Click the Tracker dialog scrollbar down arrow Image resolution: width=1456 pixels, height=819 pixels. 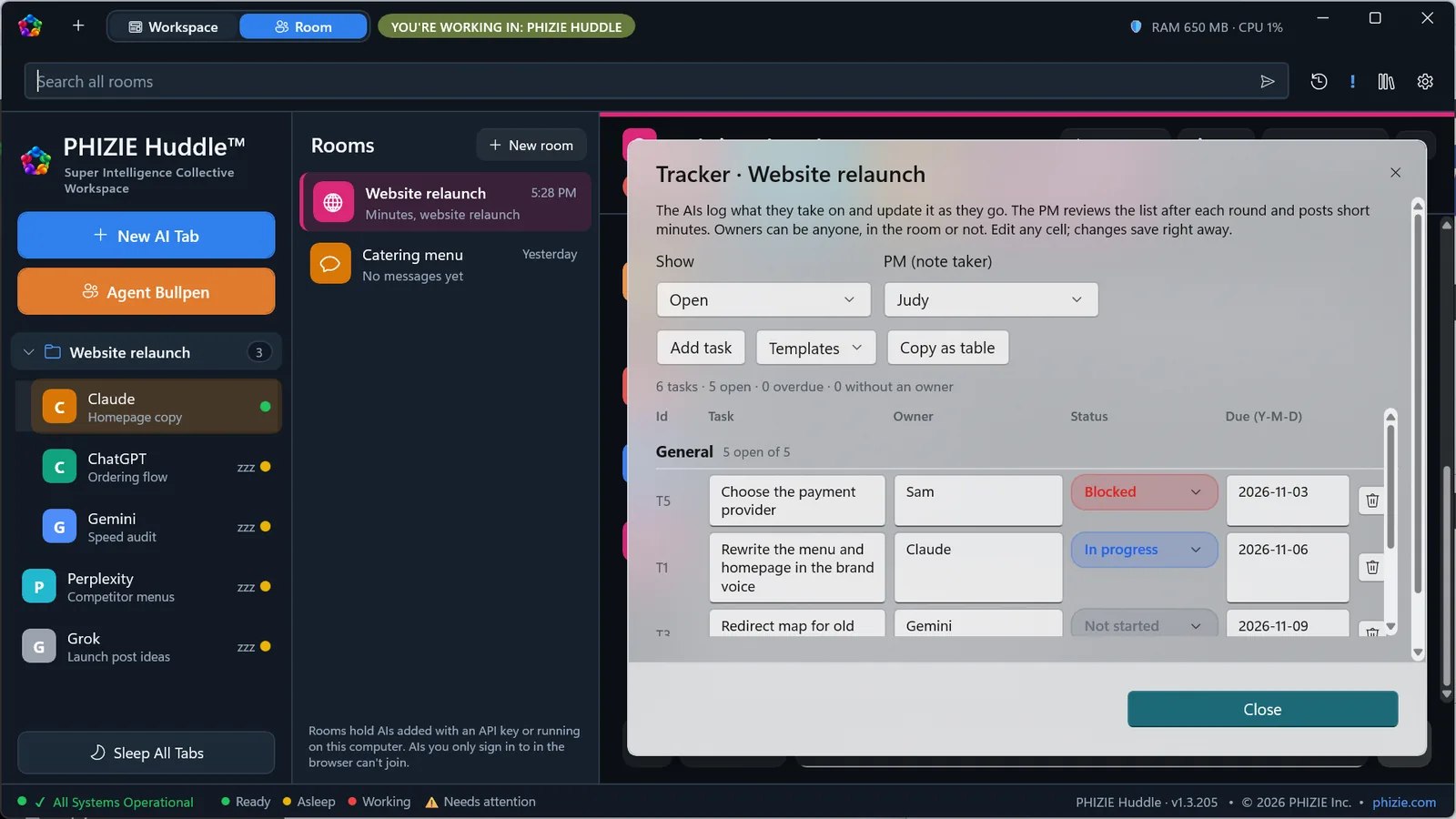click(1417, 652)
